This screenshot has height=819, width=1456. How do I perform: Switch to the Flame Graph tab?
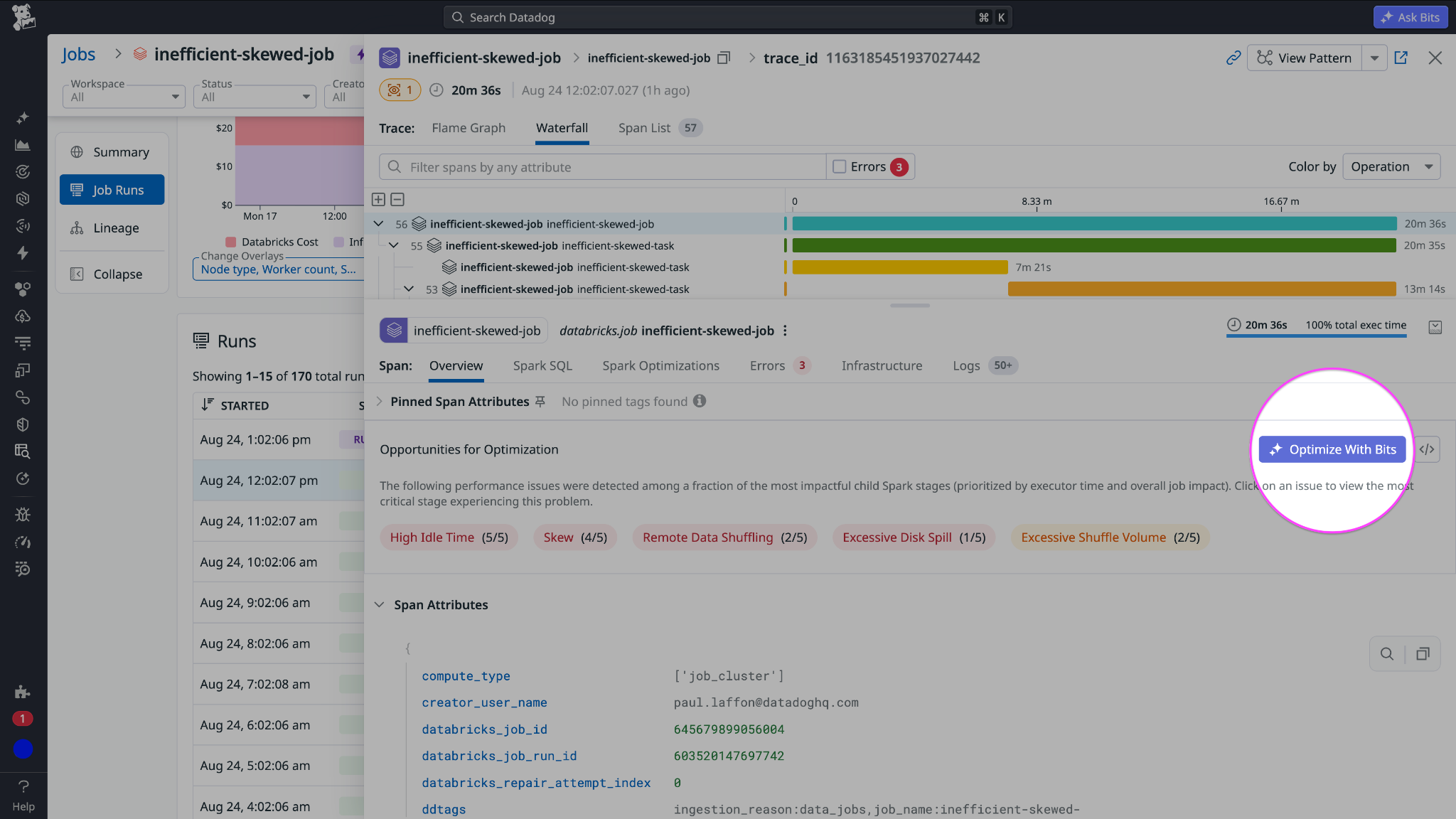coord(469,128)
